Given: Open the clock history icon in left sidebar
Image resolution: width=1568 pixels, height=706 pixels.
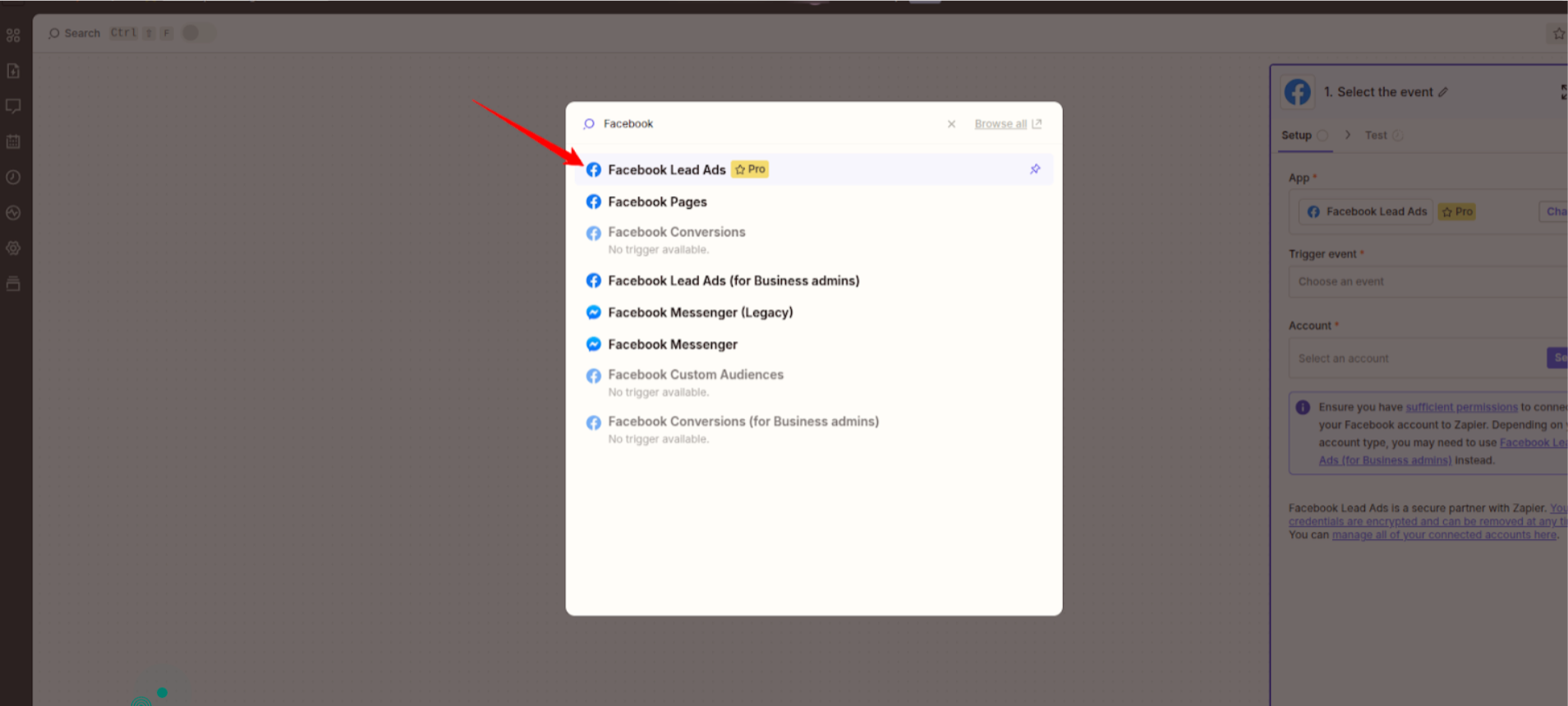Looking at the screenshot, I should click(13, 177).
